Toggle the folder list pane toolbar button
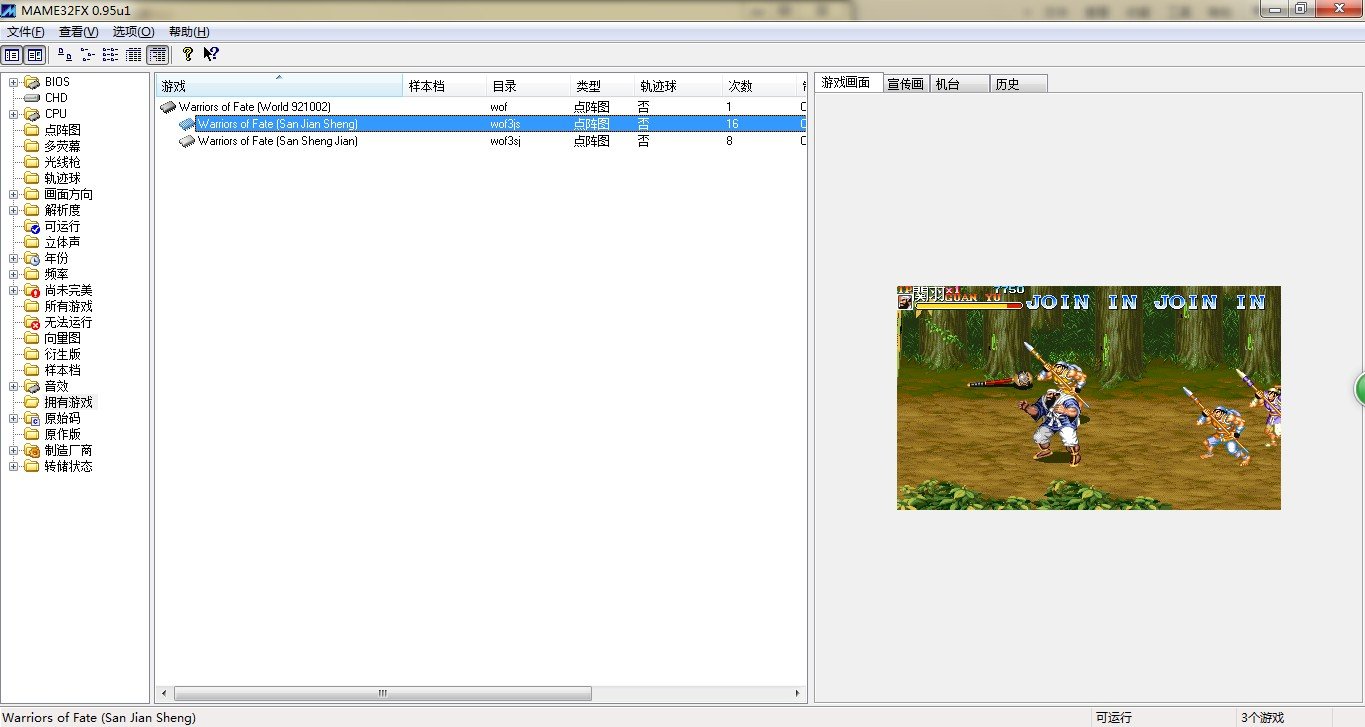The image size is (1365, 727). click(x=12, y=55)
